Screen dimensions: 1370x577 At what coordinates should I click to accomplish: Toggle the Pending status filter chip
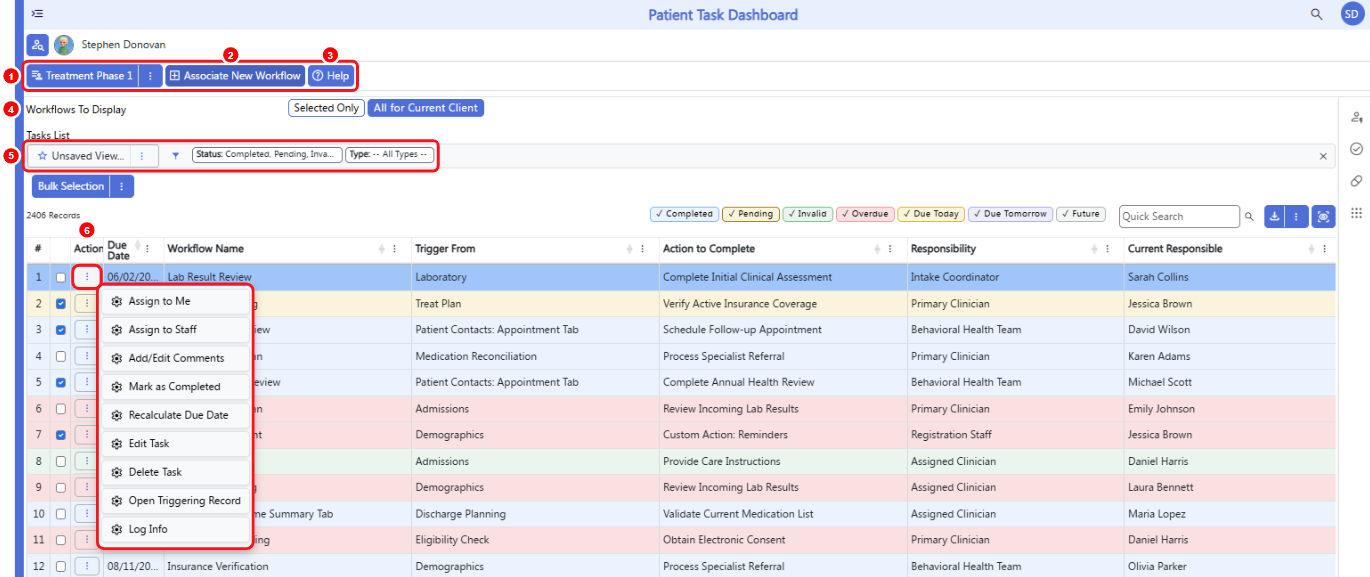tap(750, 214)
